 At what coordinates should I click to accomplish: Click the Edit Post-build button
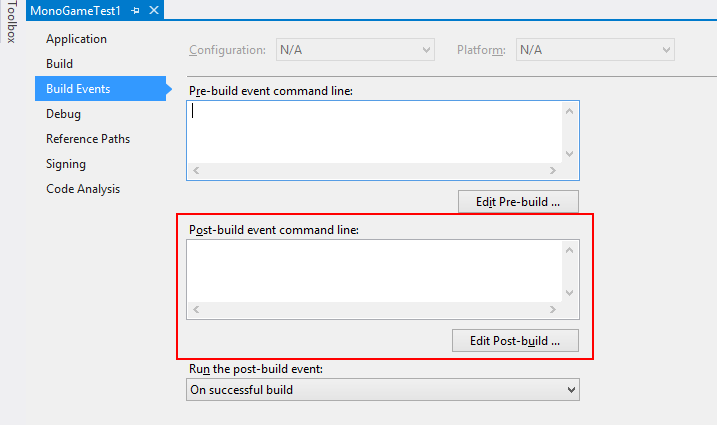(x=515, y=341)
